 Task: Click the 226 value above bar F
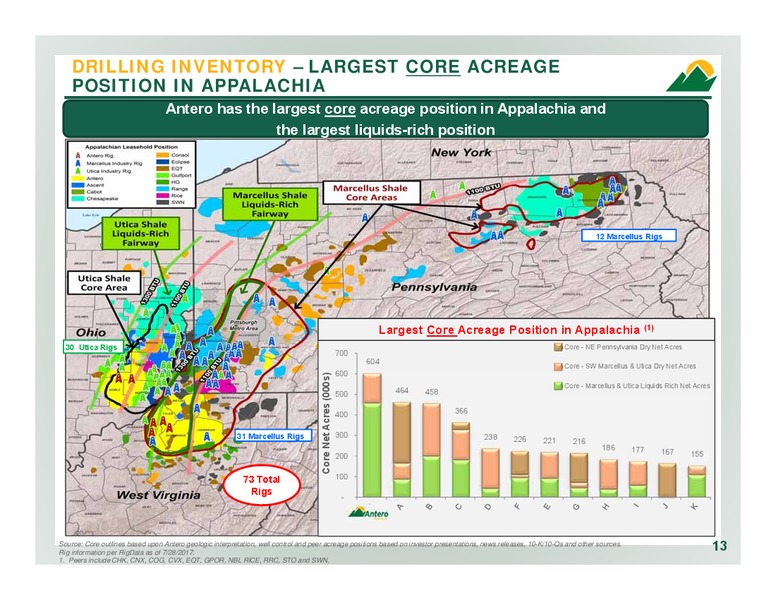pos(520,439)
